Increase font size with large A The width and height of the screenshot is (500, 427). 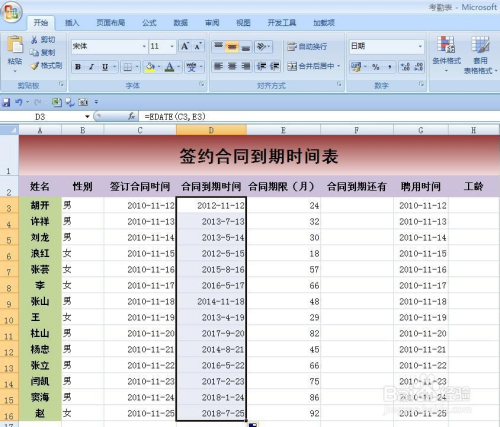click(x=185, y=46)
